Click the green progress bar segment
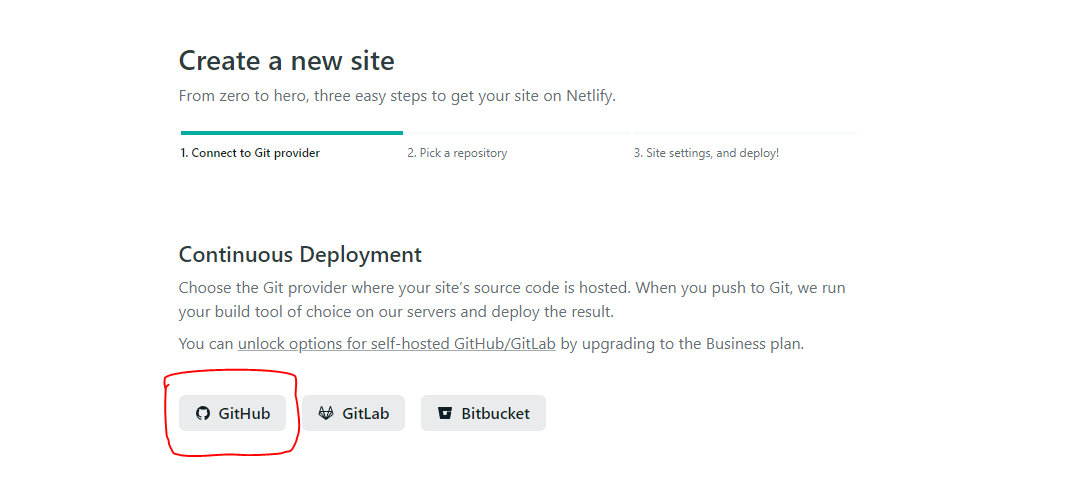 [292, 132]
